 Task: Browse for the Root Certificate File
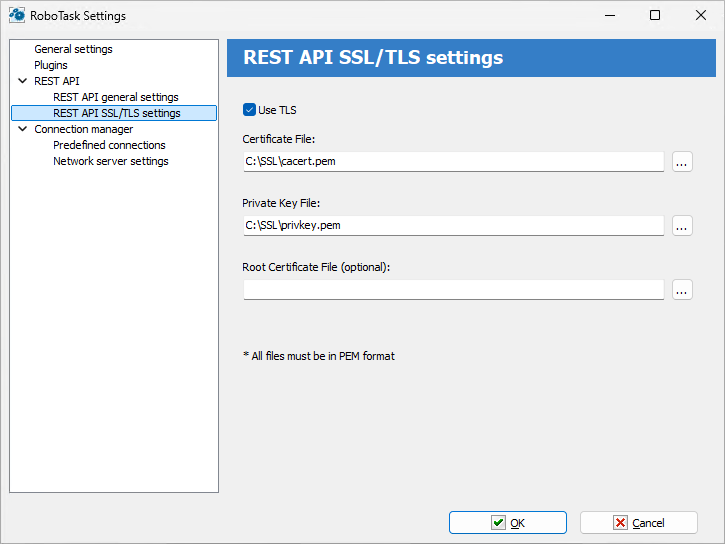pyautogui.click(x=682, y=290)
